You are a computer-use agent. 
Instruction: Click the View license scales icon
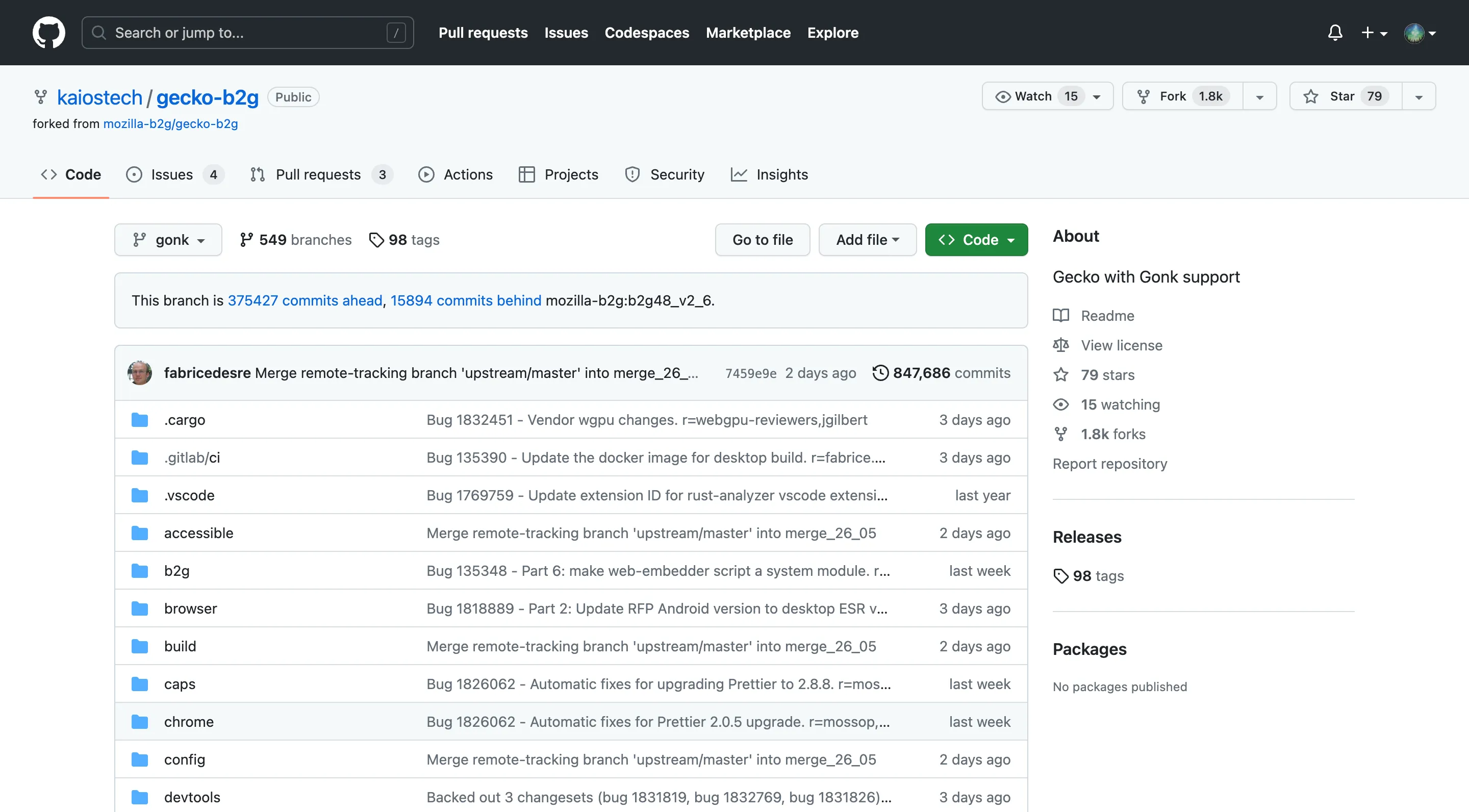(x=1061, y=345)
